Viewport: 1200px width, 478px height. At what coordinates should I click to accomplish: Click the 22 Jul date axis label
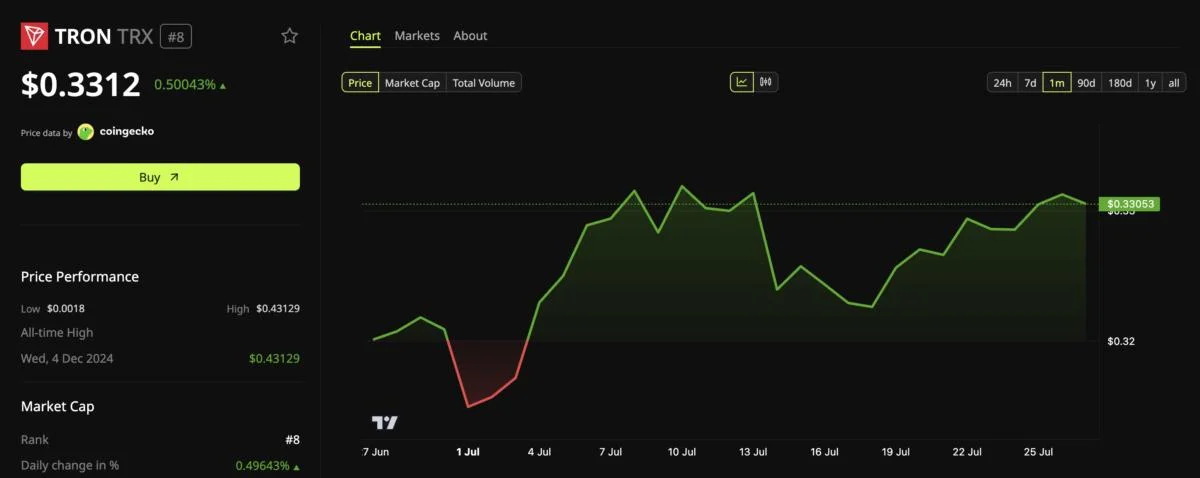[967, 452]
